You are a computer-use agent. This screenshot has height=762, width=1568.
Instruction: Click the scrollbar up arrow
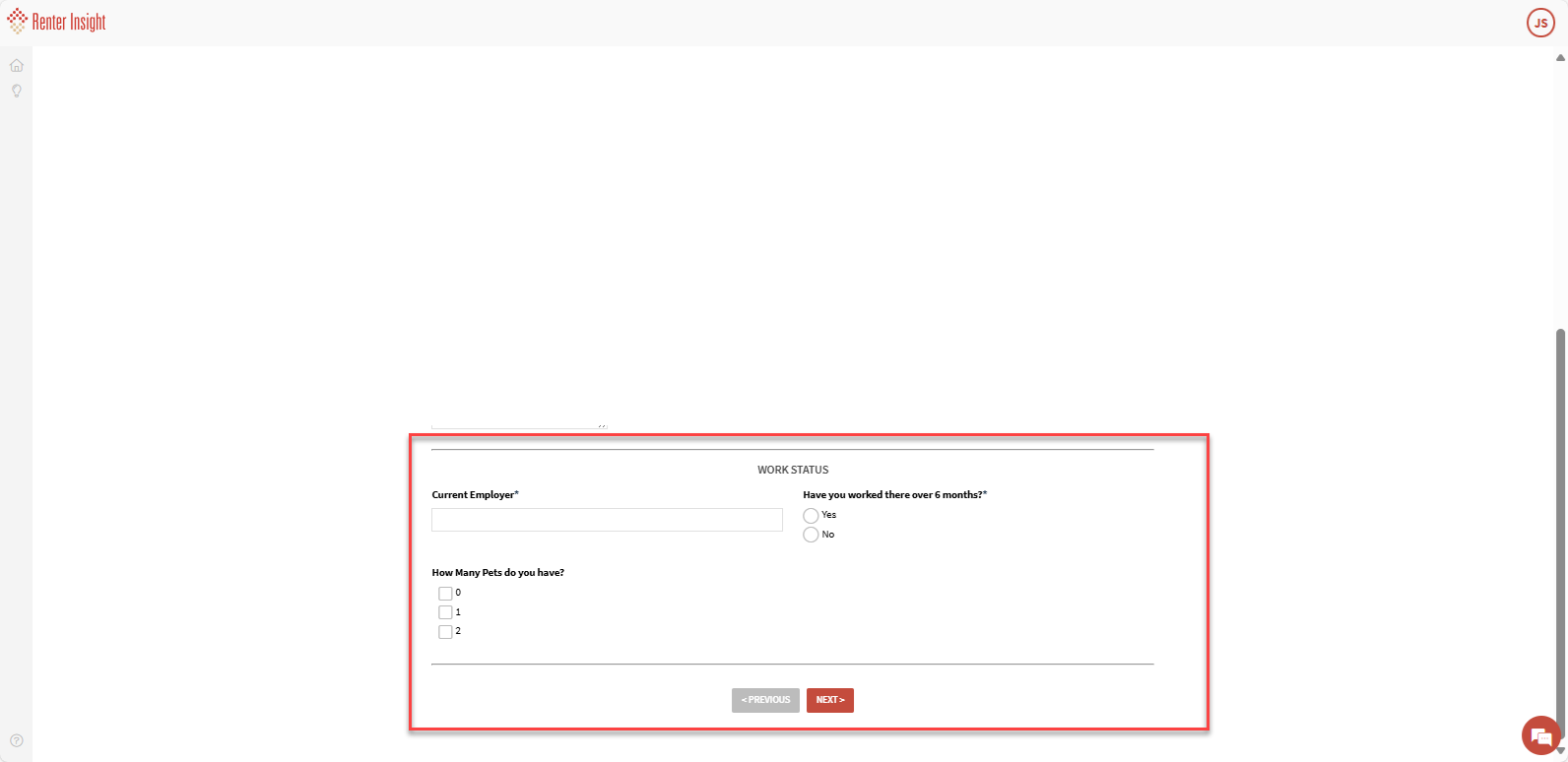[x=1560, y=57]
